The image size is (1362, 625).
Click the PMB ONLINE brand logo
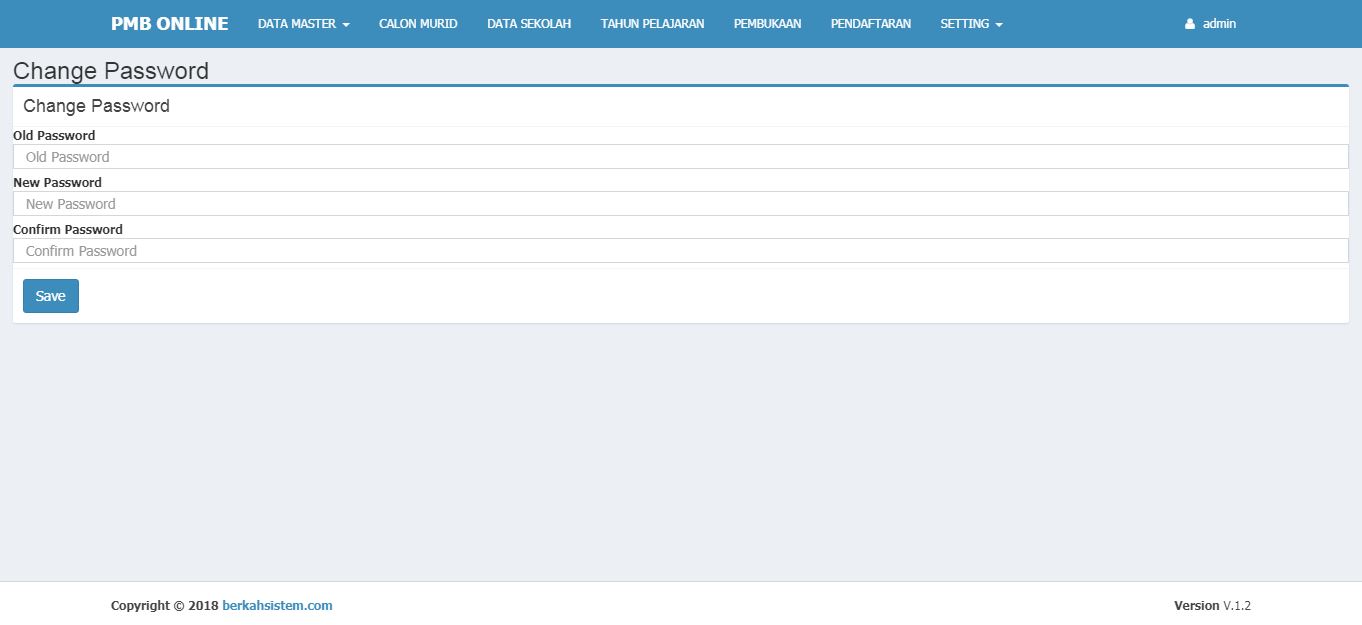click(x=169, y=24)
